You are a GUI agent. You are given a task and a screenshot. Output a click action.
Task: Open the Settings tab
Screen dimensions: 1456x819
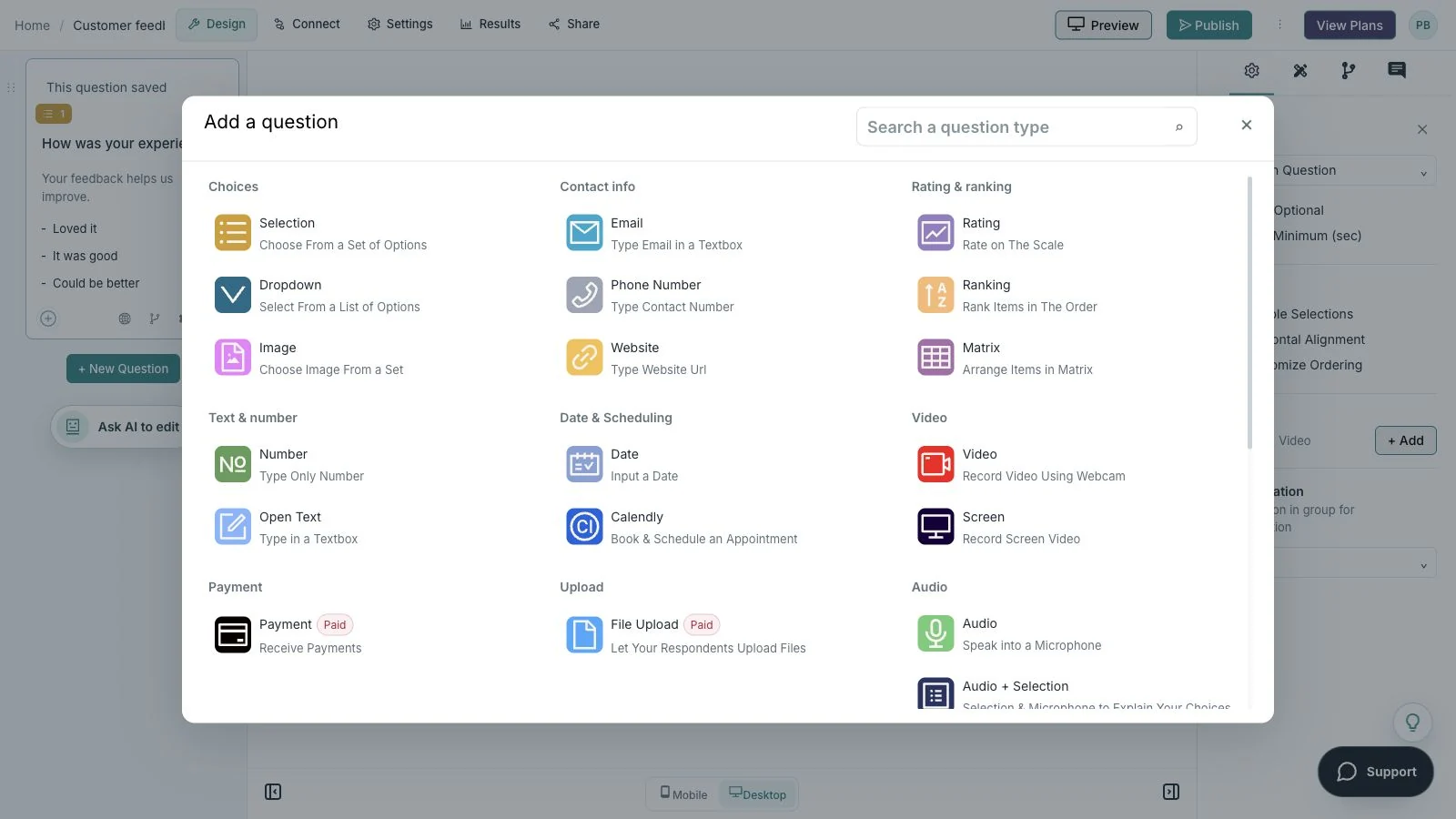pyautogui.click(x=400, y=25)
